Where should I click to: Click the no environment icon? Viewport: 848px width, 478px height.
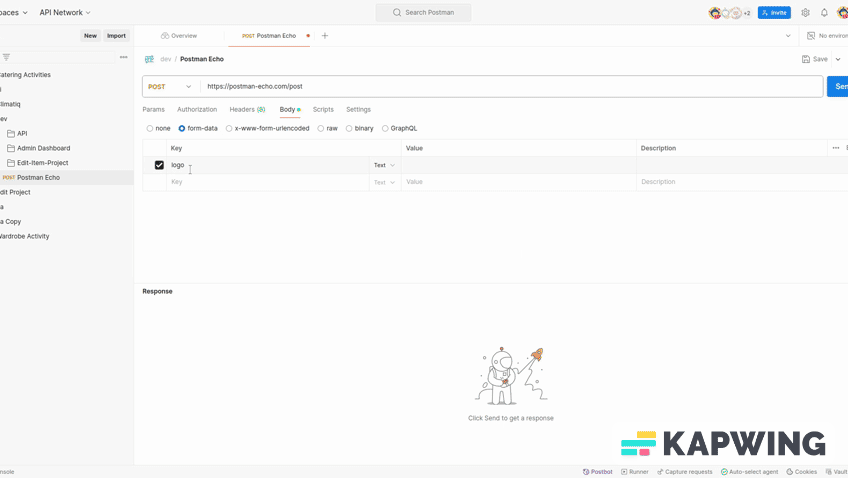pyautogui.click(x=811, y=36)
